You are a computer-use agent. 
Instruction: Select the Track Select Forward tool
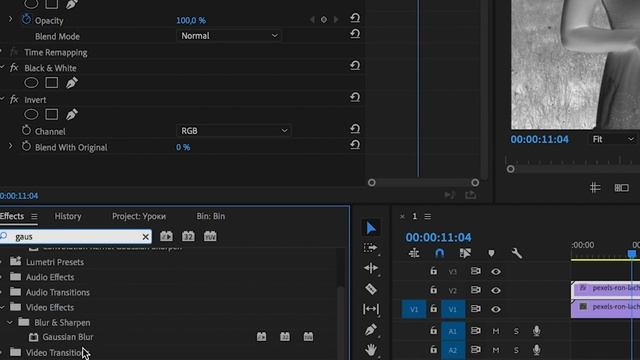[x=370, y=248]
